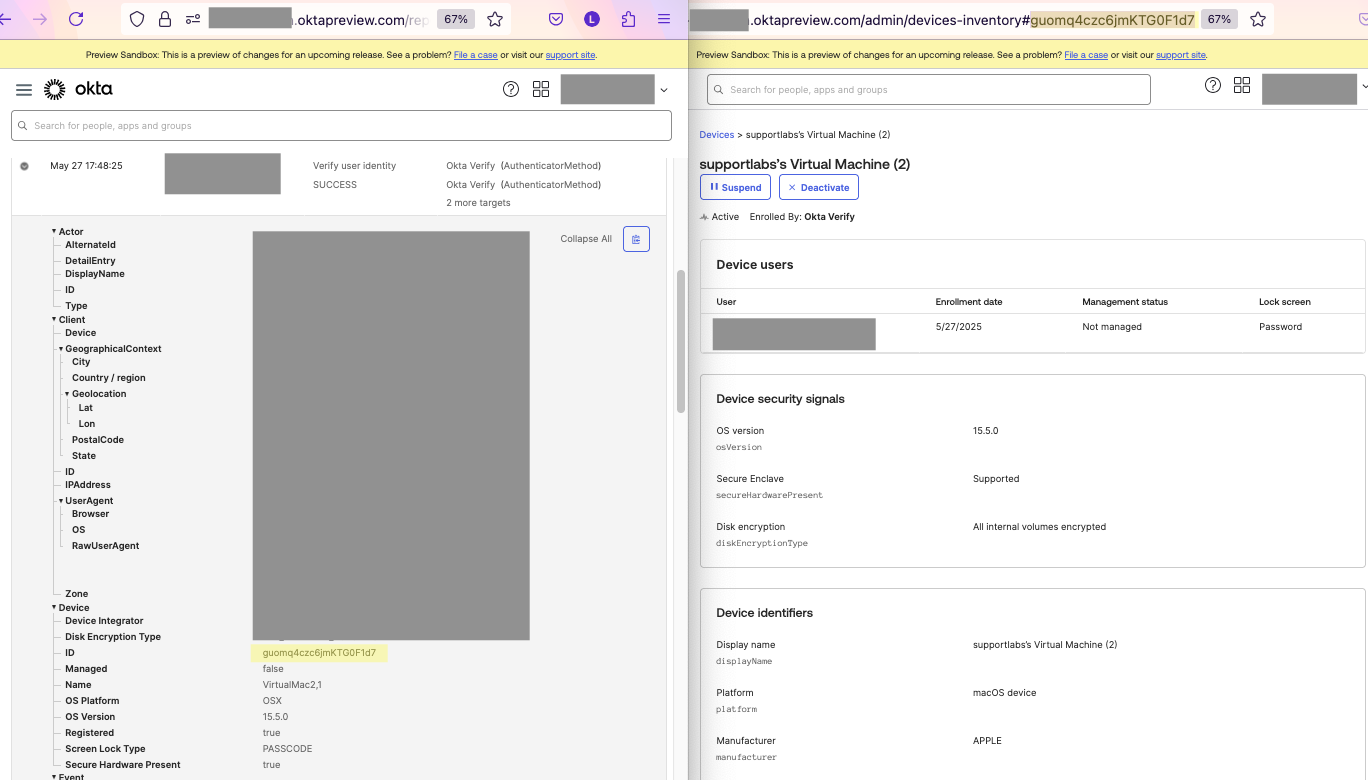Click the APPLE manufacturer value

click(987, 741)
